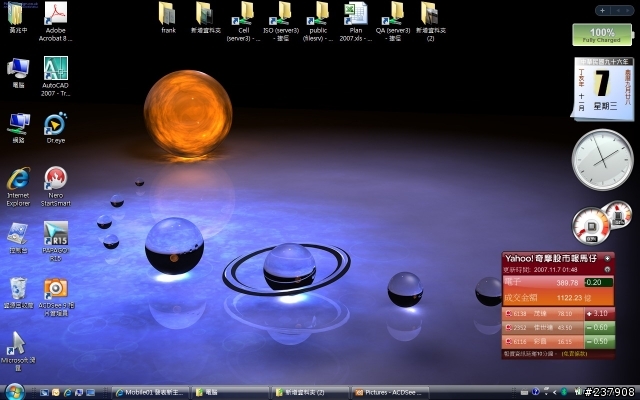Screen dimensions: 640x400
Task: Click the -0.60 change value
Action: coord(600,327)
